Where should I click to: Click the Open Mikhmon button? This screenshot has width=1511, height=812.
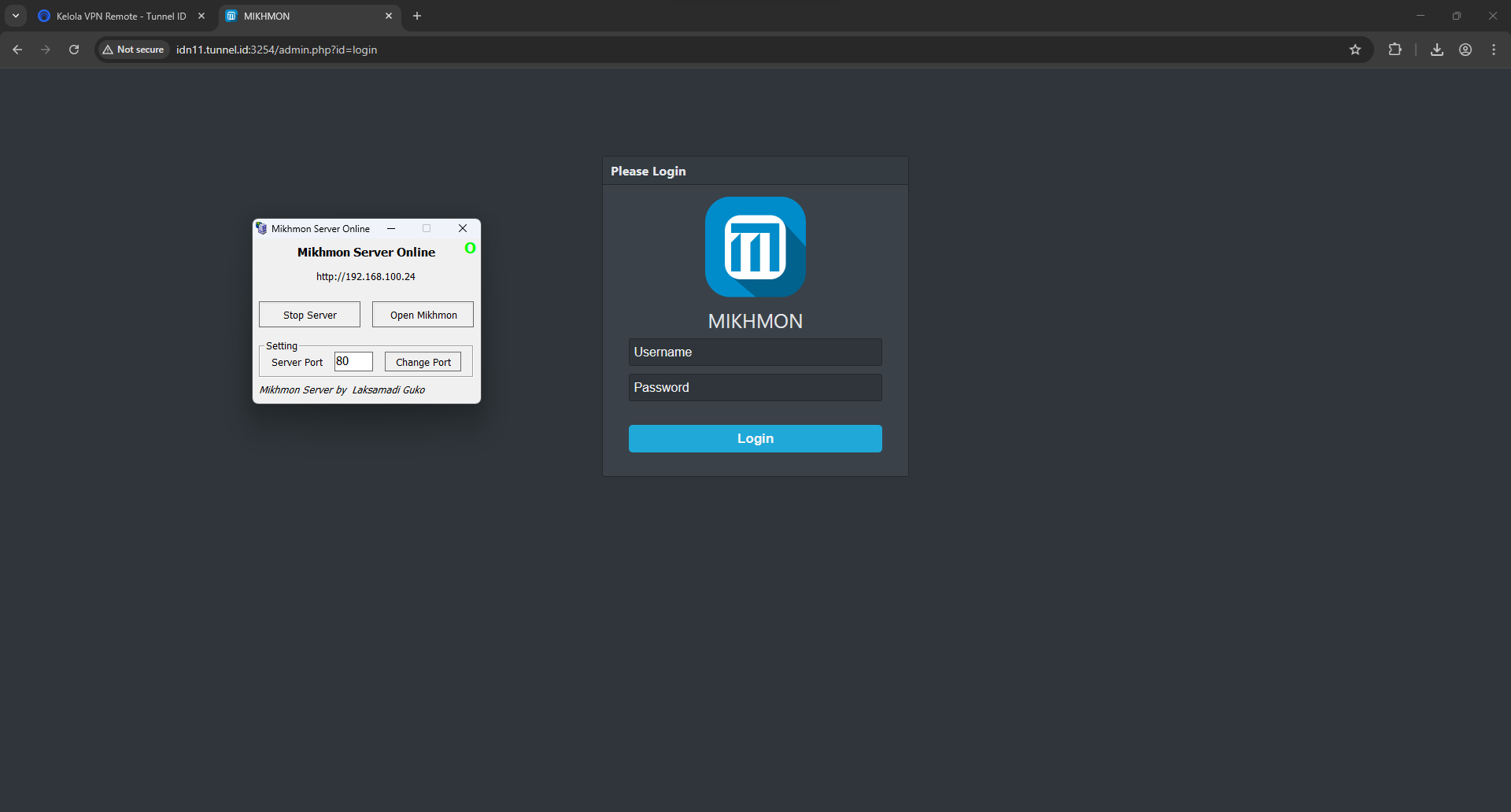coord(423,315)
